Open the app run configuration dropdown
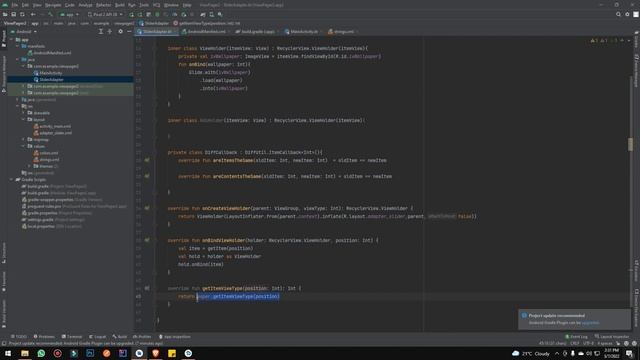The image size is (640, 360). [x=69, y=14]
